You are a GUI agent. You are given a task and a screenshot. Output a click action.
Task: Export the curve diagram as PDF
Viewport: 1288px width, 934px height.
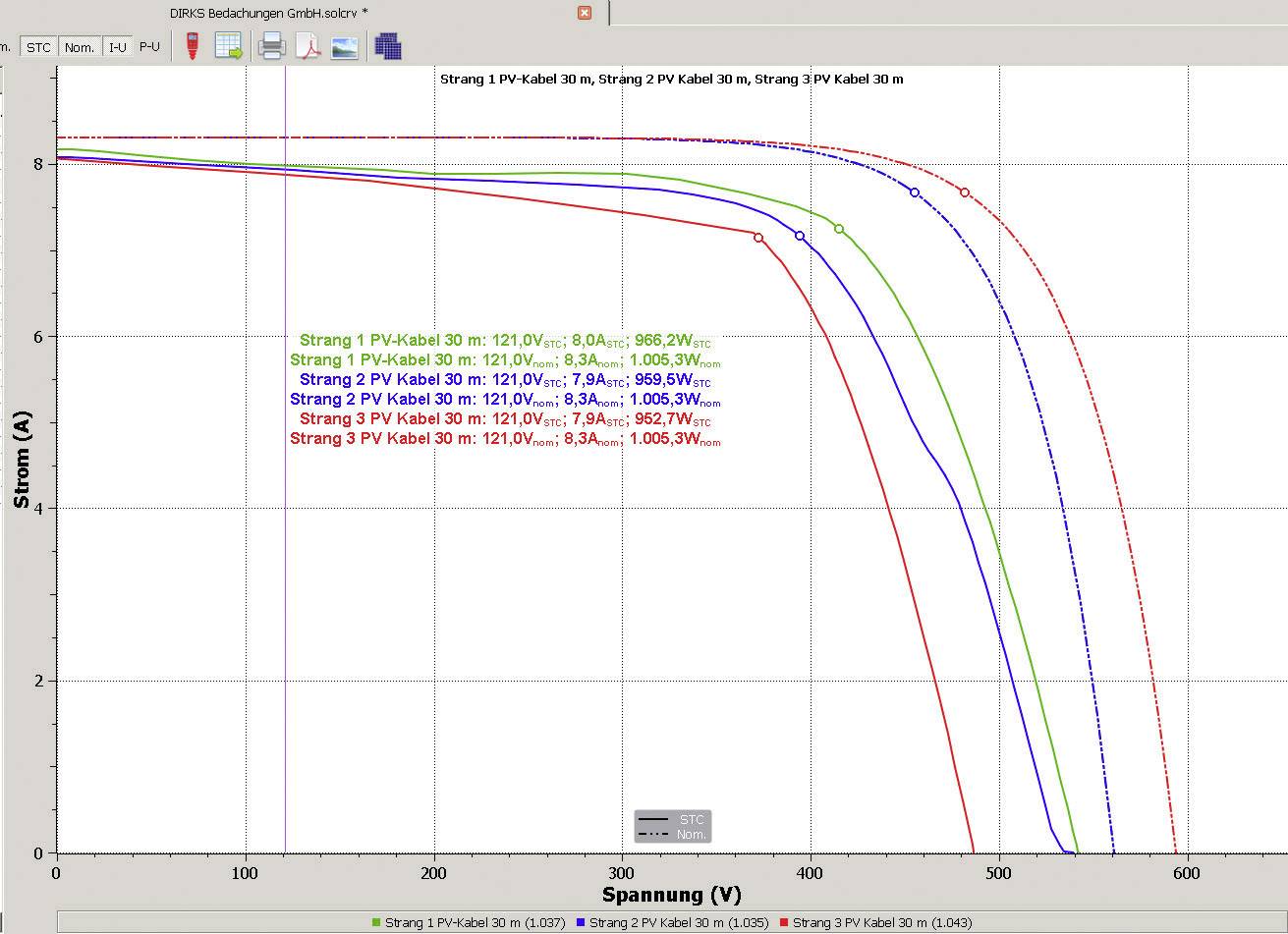click(308, 45)
